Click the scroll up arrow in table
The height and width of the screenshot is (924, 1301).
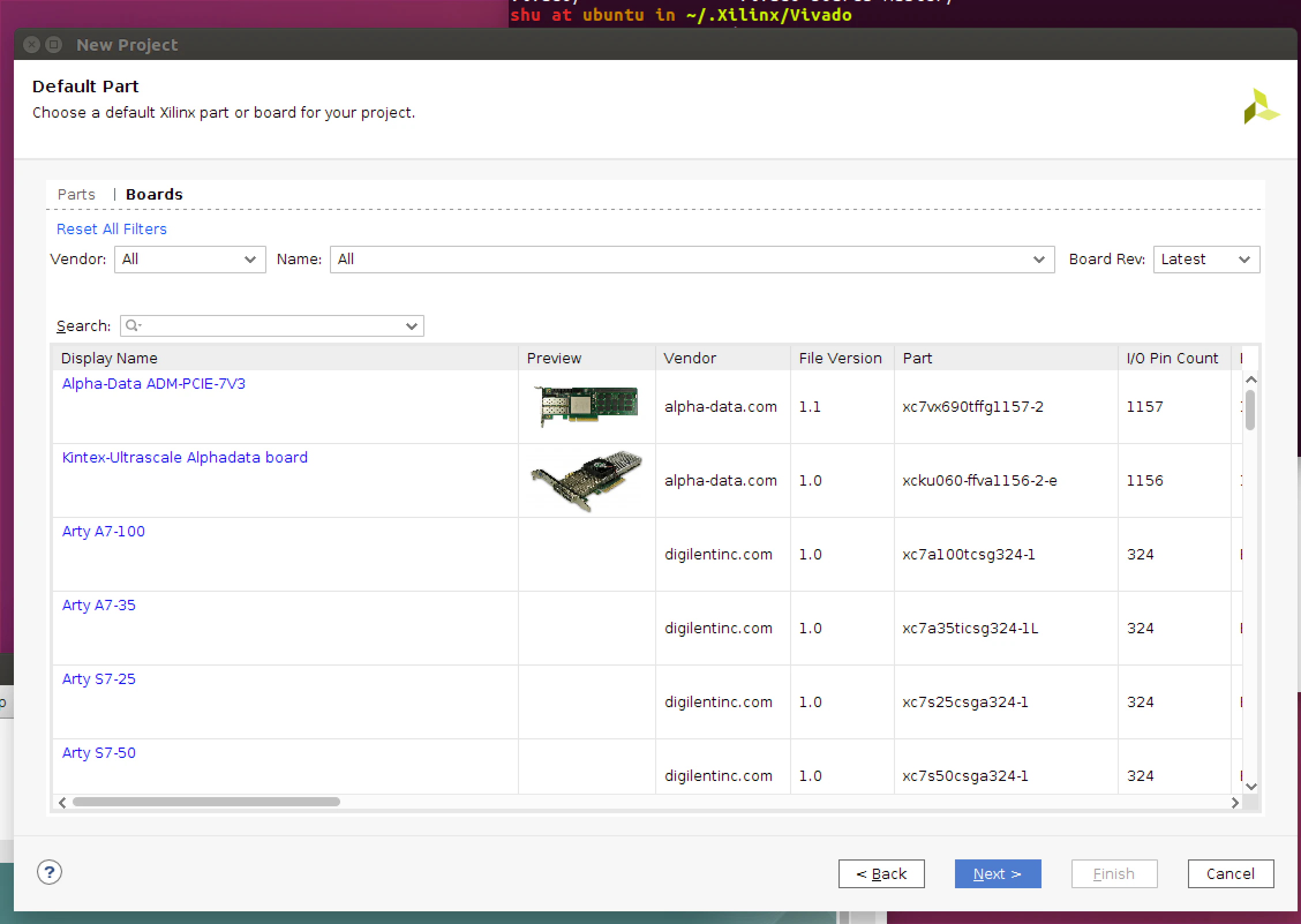coord(1251,380)
